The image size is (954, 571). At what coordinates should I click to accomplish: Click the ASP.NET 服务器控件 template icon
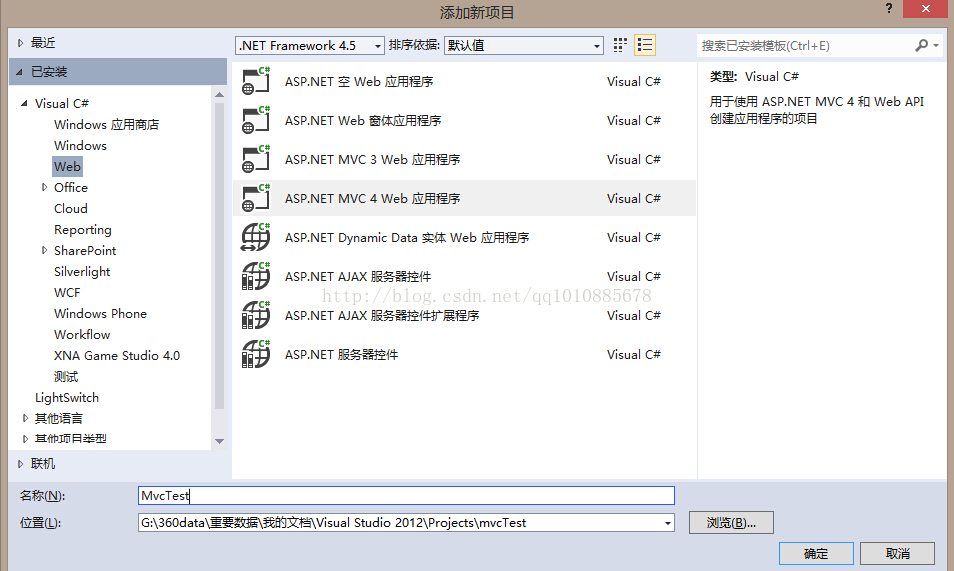[x=256, y=354]
